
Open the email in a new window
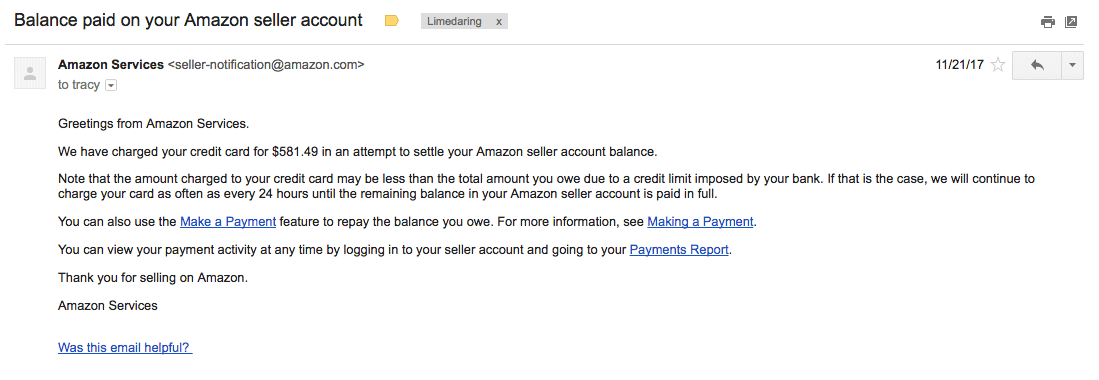pyautogui.click(x=1071, y=22)
